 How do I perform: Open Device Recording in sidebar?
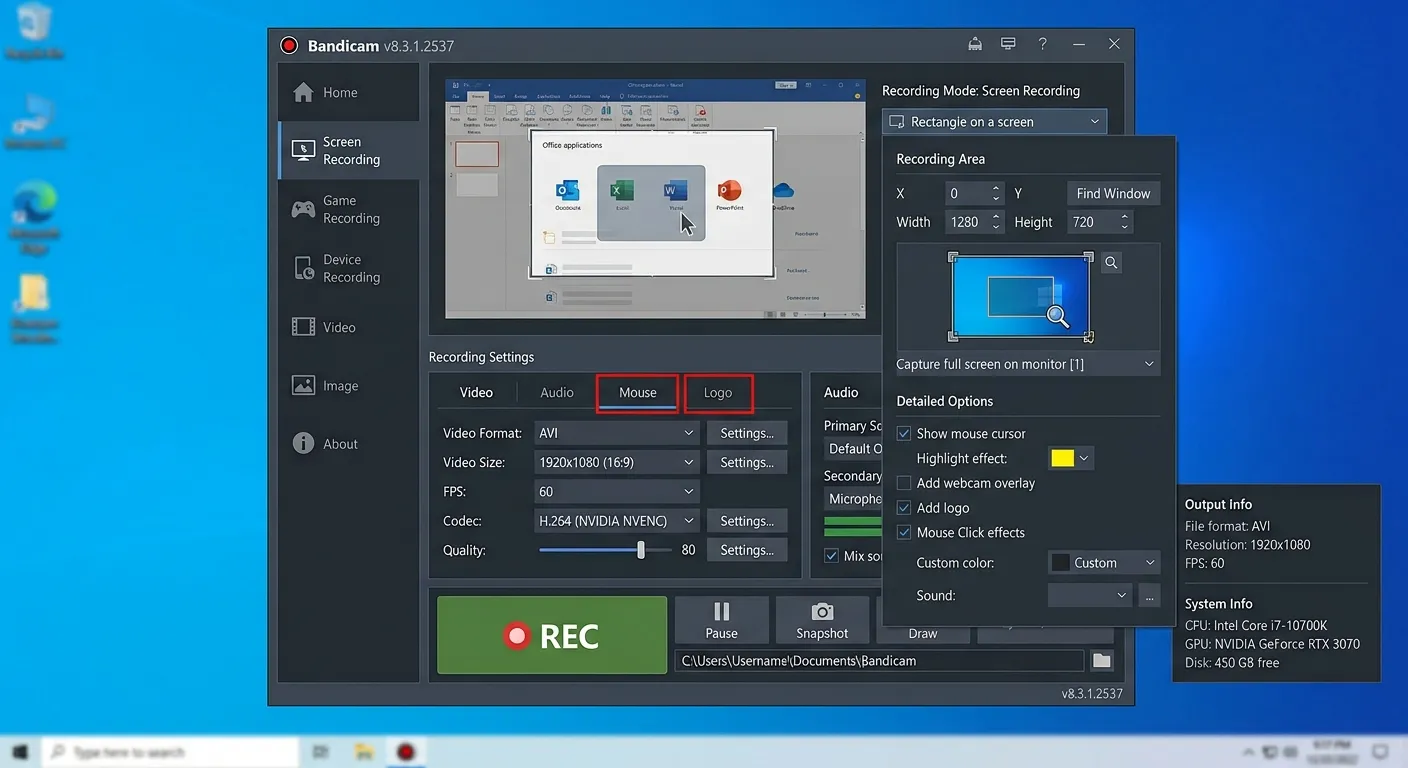point(348,268)
